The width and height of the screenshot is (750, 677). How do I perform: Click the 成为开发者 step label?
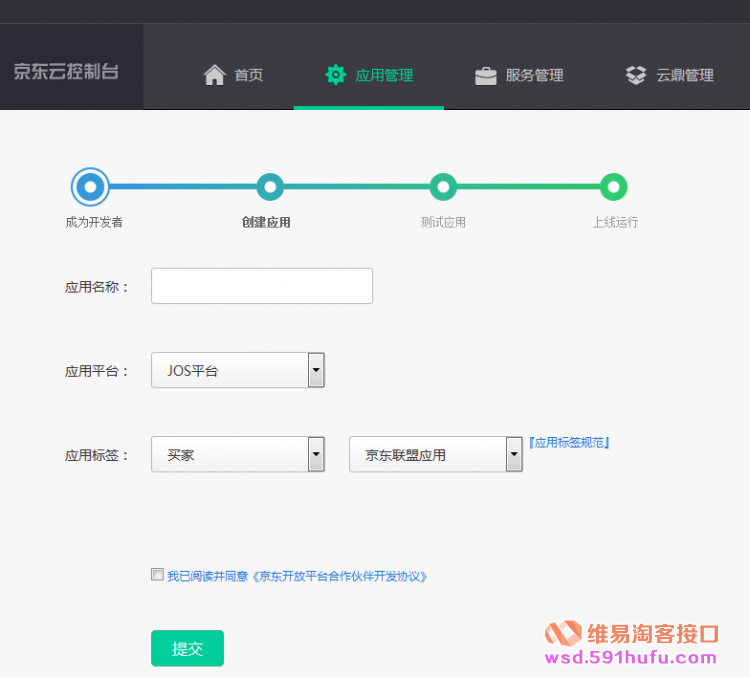coord(94,222)
